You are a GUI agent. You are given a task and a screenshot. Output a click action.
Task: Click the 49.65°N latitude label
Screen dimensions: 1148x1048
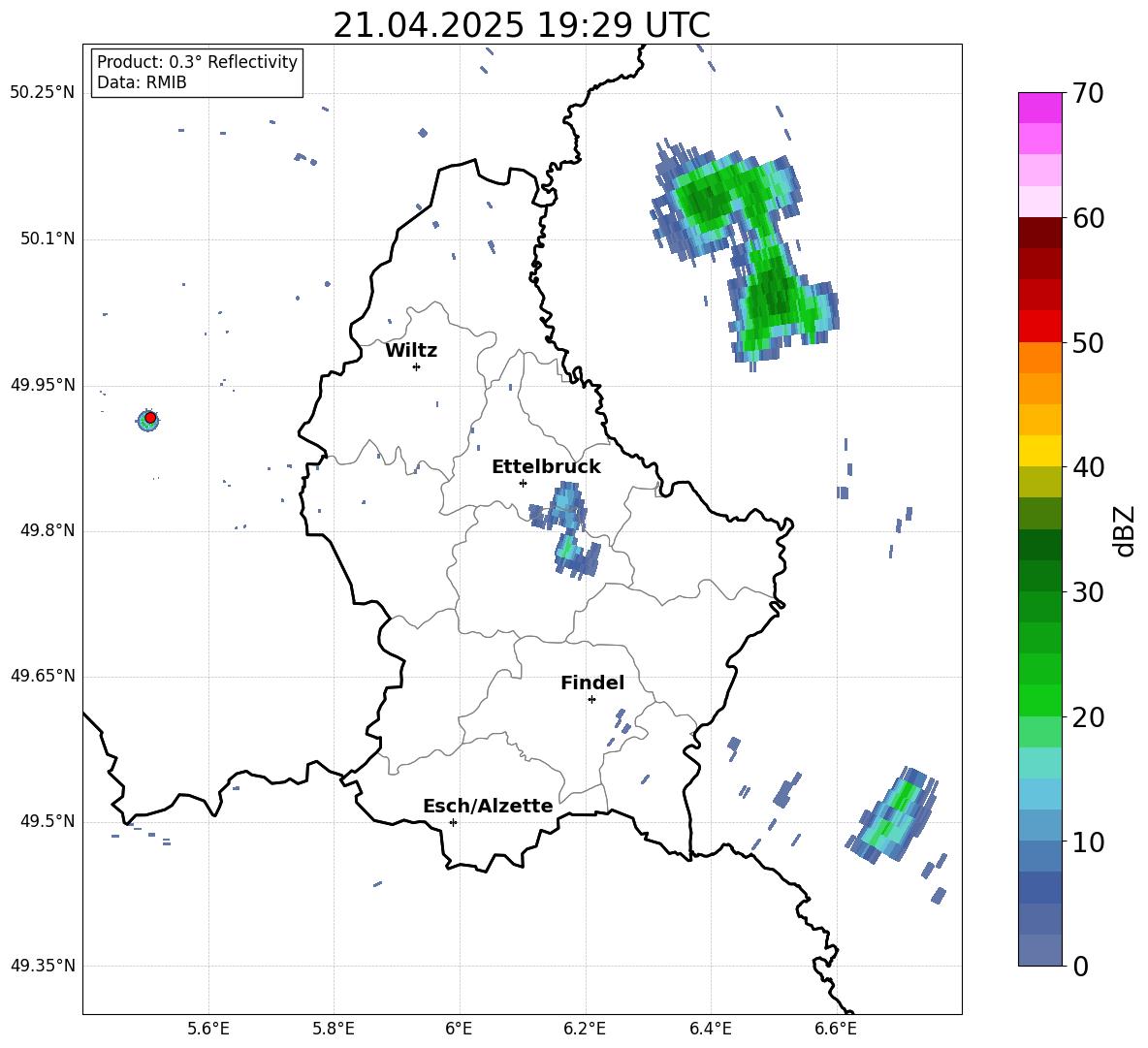click(43, 676)
